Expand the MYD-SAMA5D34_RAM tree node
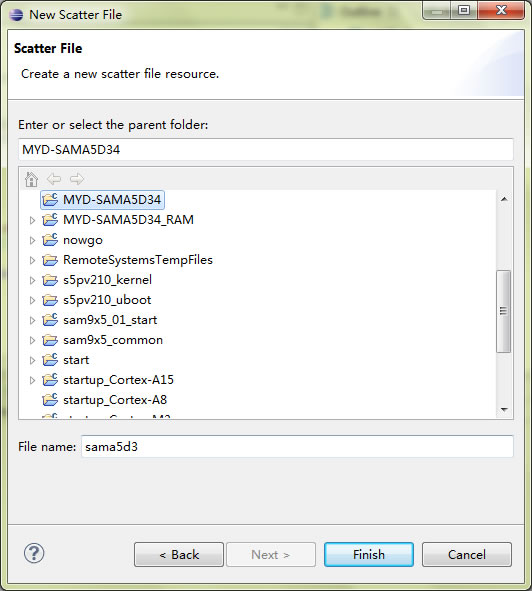532x591 pixels. 32,220
